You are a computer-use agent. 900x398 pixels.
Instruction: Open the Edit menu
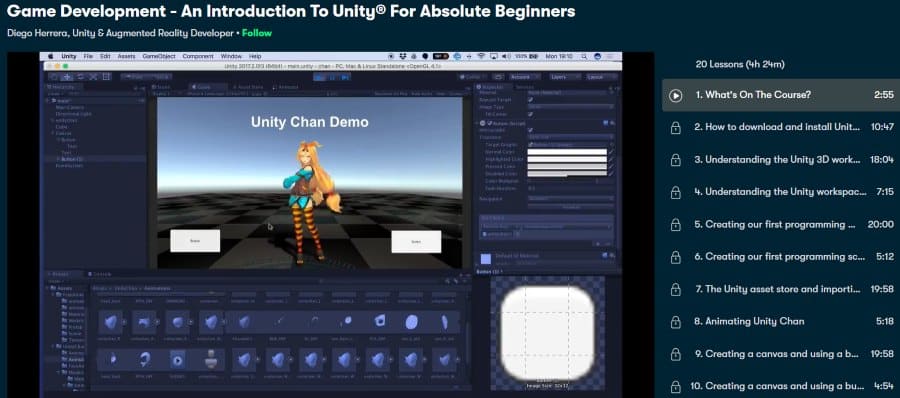pyautogui.click(x=105, y=56)
